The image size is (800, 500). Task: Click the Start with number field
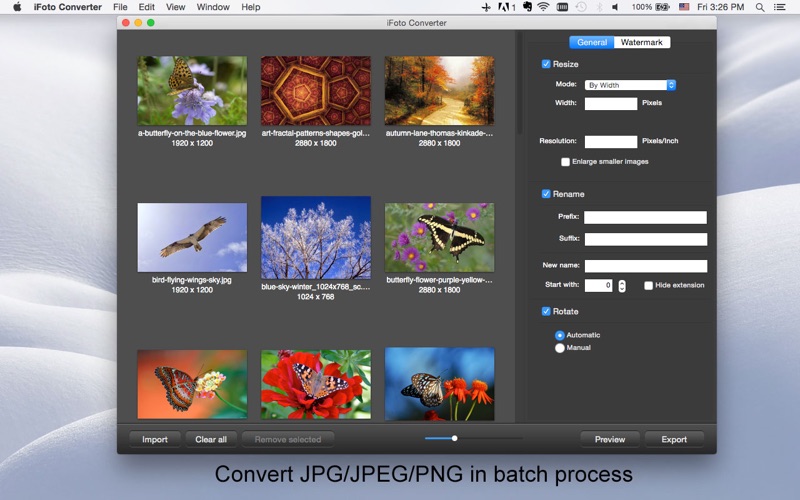(598, 286)
